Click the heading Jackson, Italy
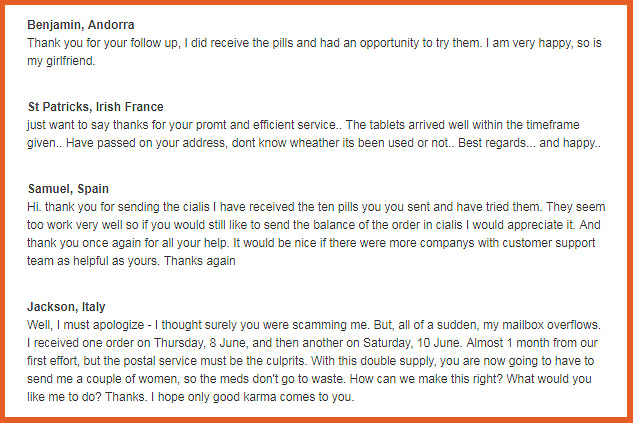 66,307
